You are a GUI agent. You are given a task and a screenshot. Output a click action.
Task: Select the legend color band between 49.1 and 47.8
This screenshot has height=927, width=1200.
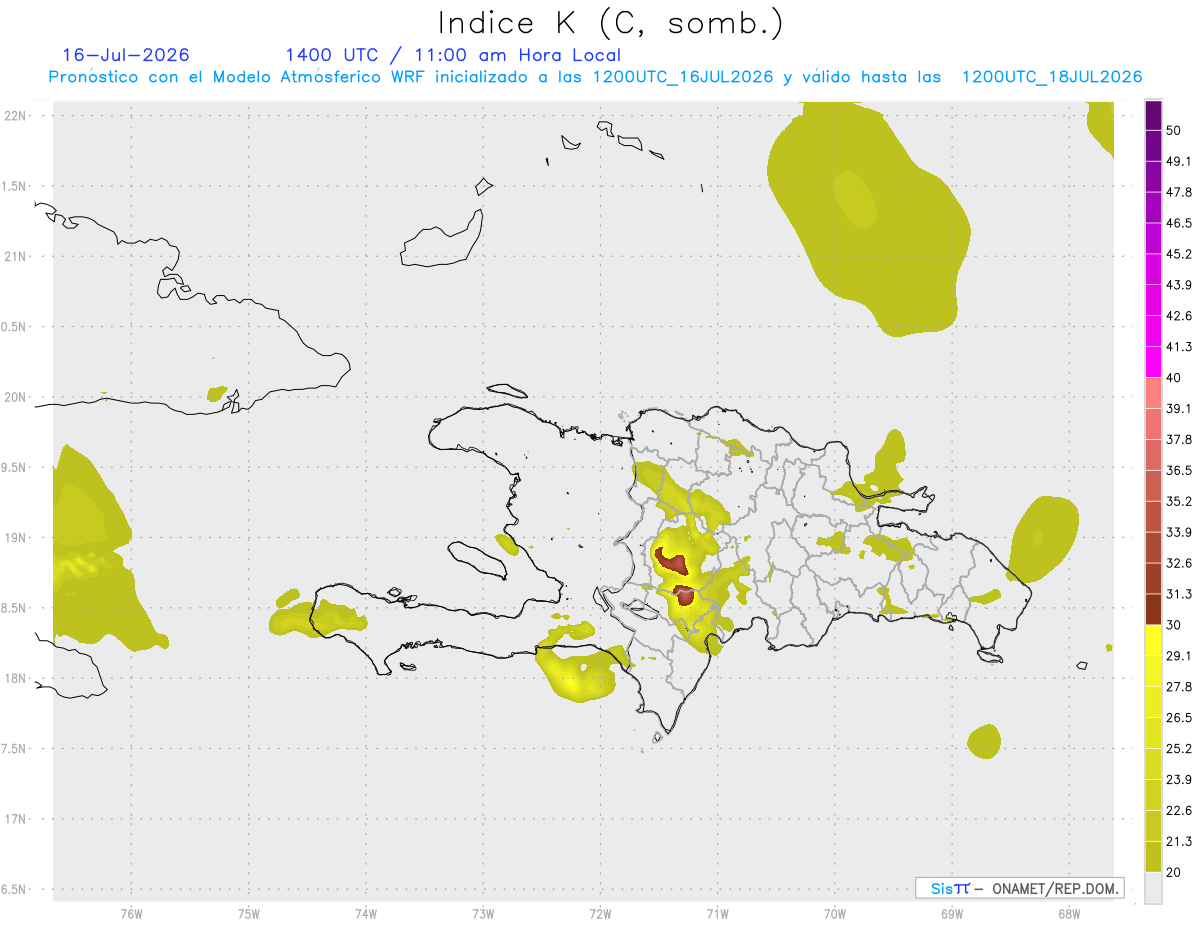1153,177
